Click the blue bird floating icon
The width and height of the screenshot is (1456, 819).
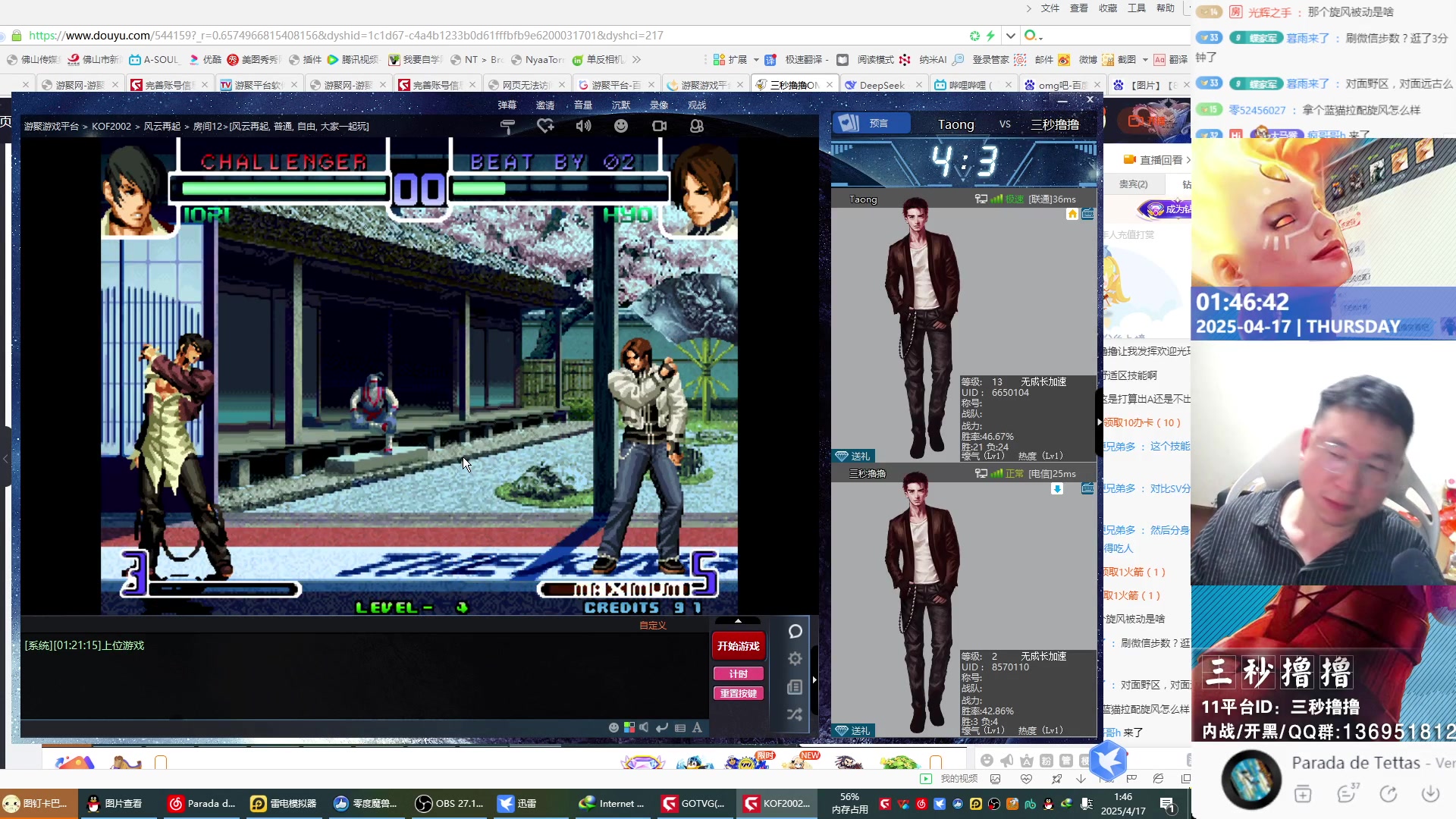1109,759
